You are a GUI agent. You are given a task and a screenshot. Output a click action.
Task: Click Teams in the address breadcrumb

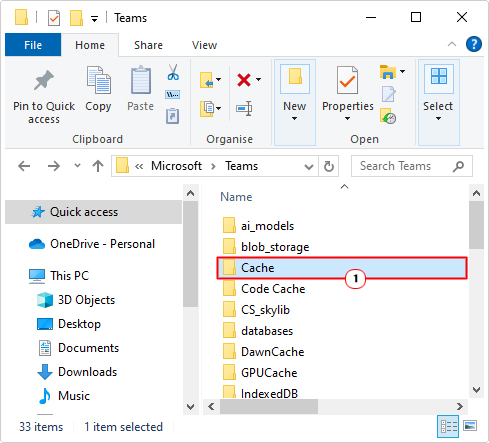[241, 166]
